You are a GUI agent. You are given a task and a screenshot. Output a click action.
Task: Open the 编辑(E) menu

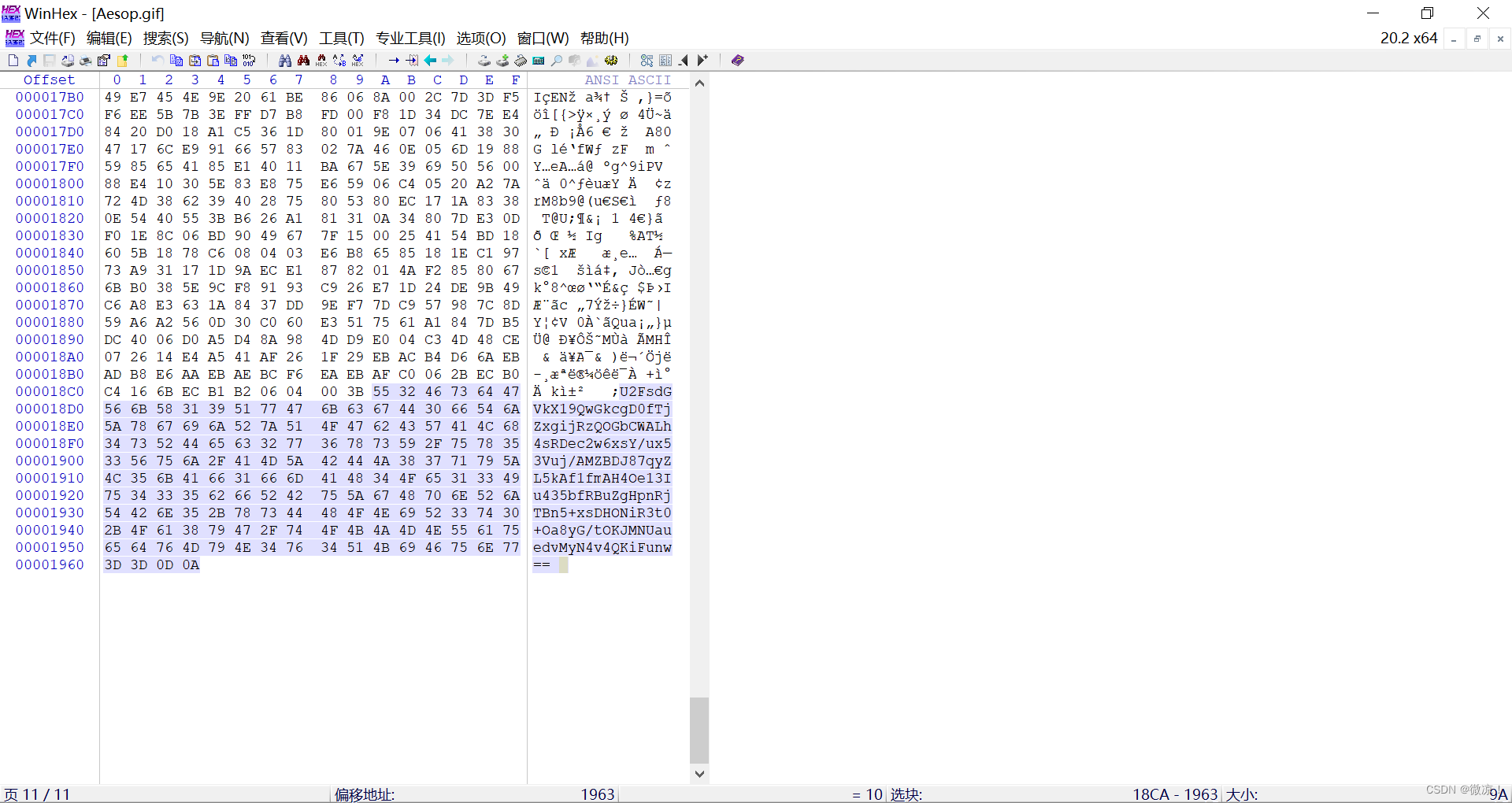109,38
